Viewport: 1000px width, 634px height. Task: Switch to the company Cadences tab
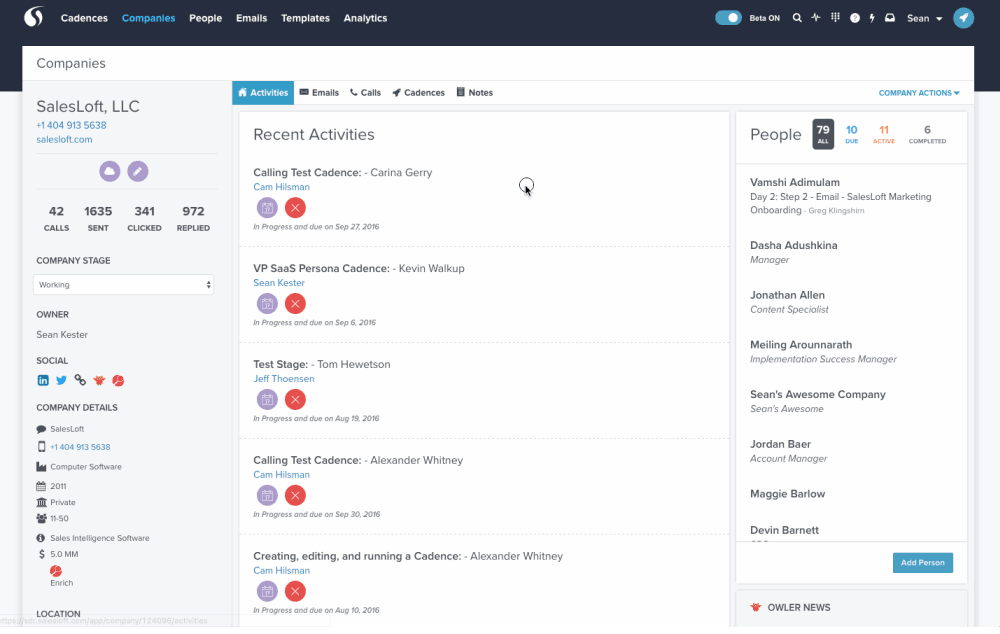418,92
